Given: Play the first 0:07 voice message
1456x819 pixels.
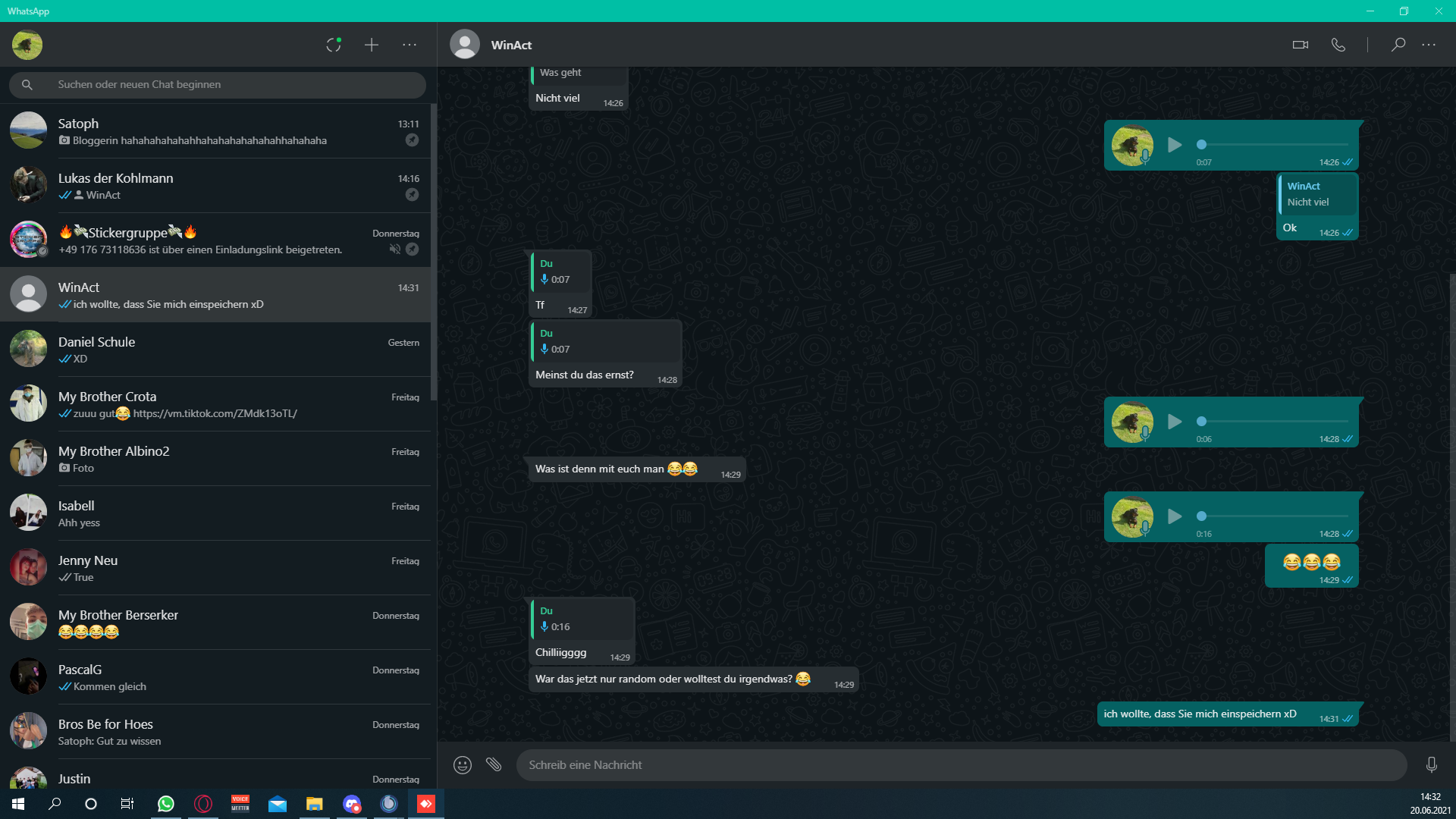Looking at the screenshot, I should 1175,145.
